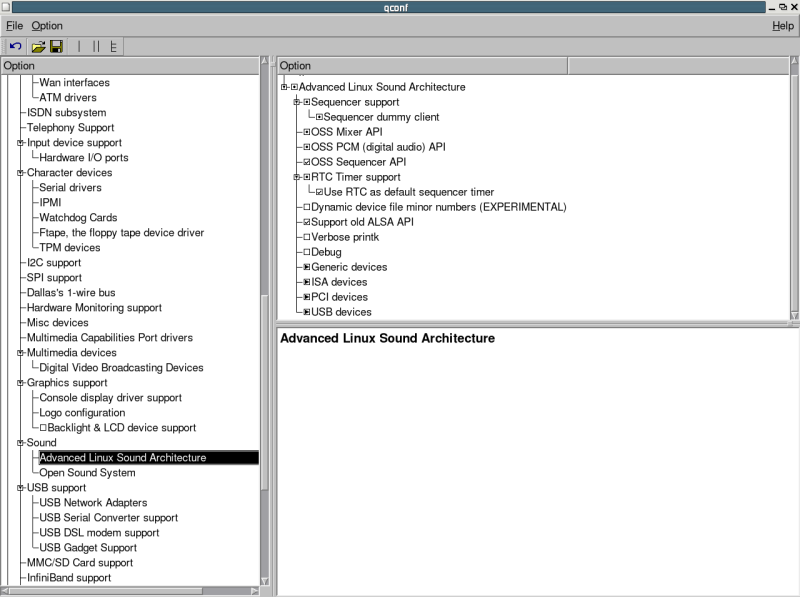Open ISA devices submenu arrow
This screenshot has height=597, width=800.
point(307,282)
